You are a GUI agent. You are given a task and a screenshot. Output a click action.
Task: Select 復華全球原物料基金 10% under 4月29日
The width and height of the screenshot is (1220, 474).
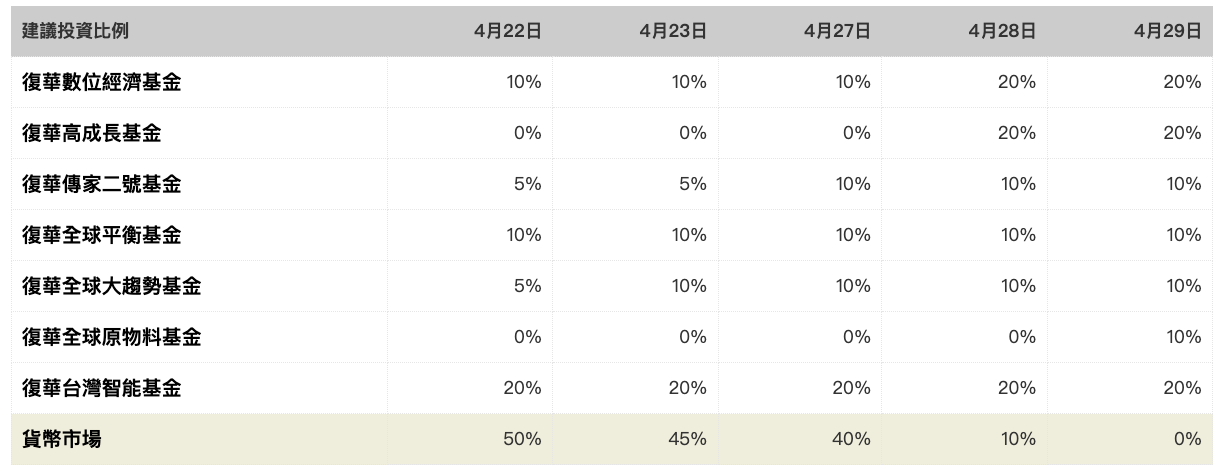point(1184,338)
